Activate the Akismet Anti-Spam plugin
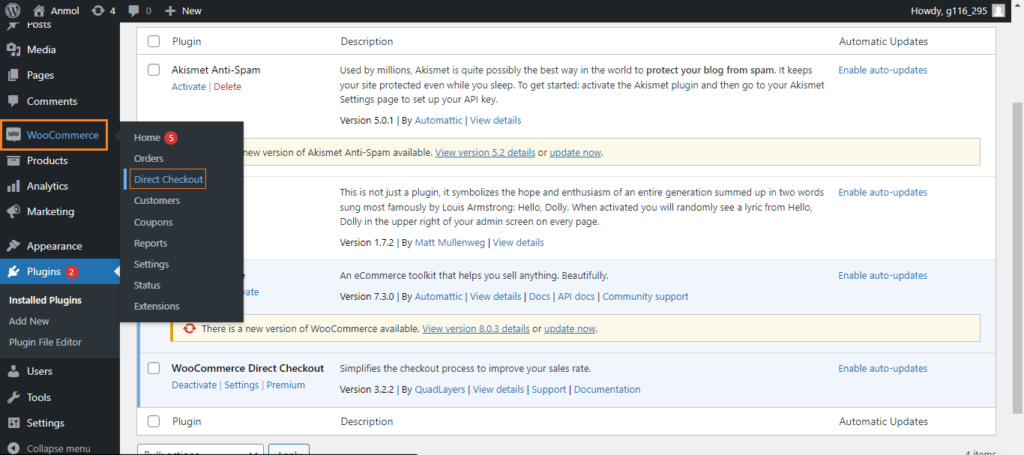The width and height of the screenshot is (1024, 455). pyautogui.click(x=189, y=87)
